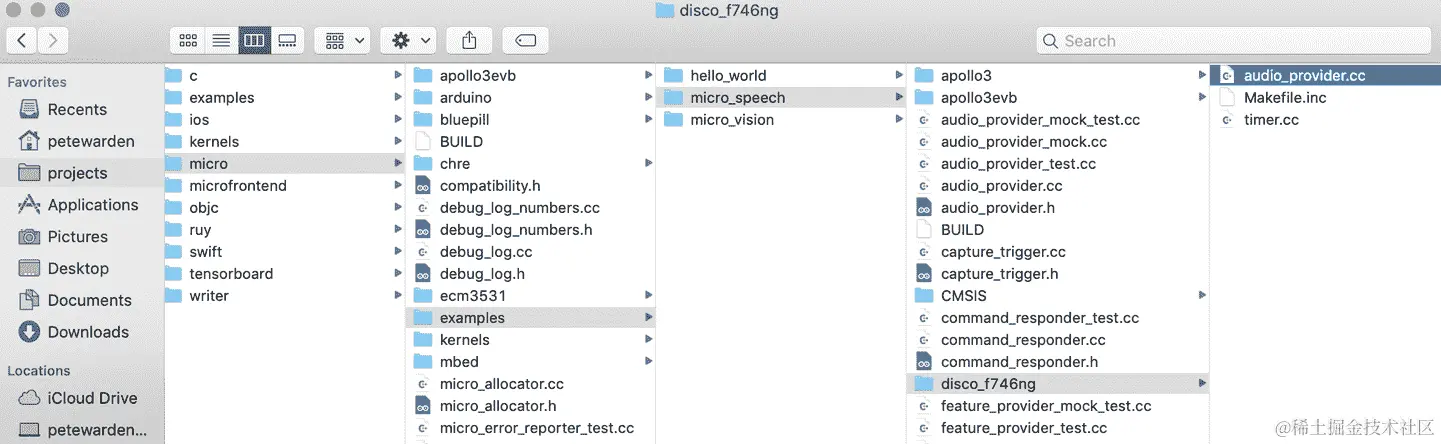Select the tensorboard folder icon

click(x=172, y=273)
